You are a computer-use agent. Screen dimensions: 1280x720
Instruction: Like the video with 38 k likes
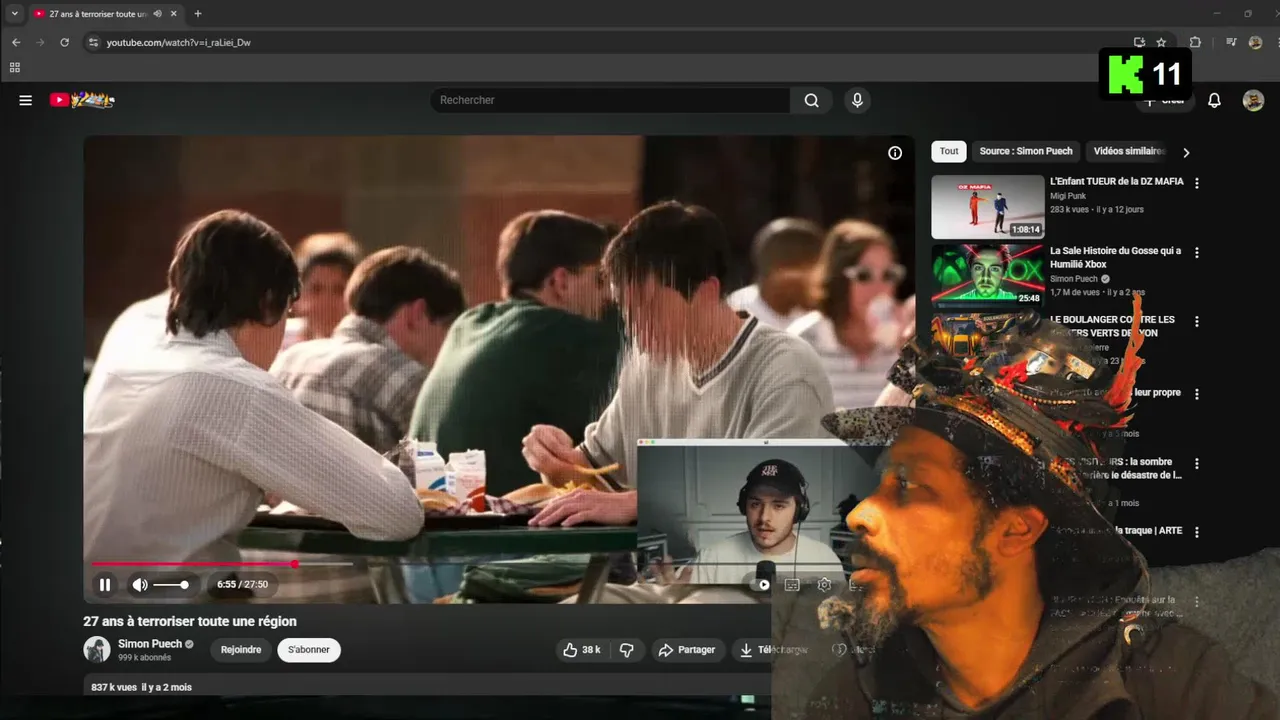582,650
